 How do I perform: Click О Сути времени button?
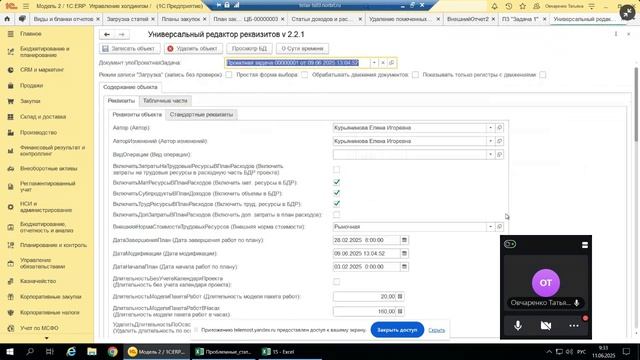[x=302, y=49]
